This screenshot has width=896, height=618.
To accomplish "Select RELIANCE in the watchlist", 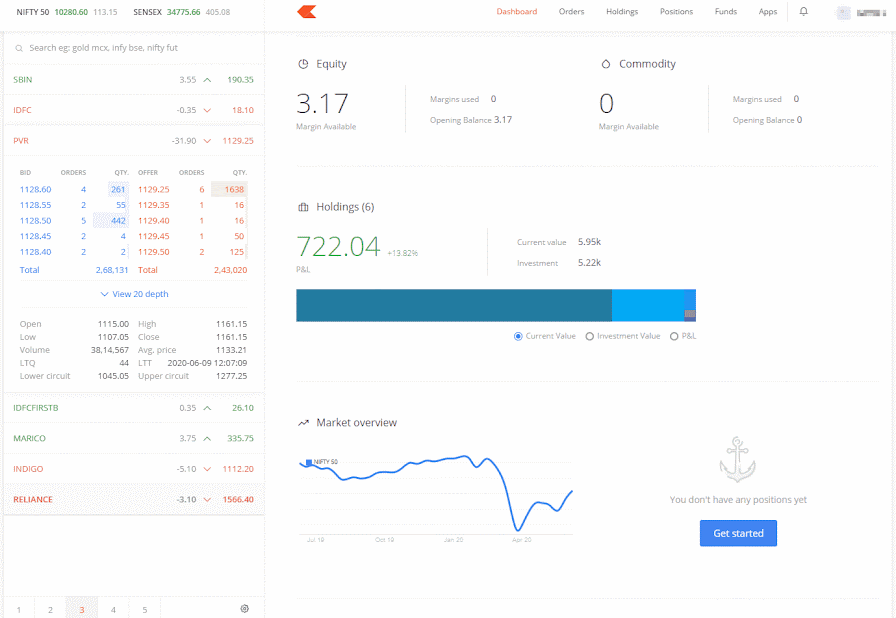I will click(x=134, y=500).
